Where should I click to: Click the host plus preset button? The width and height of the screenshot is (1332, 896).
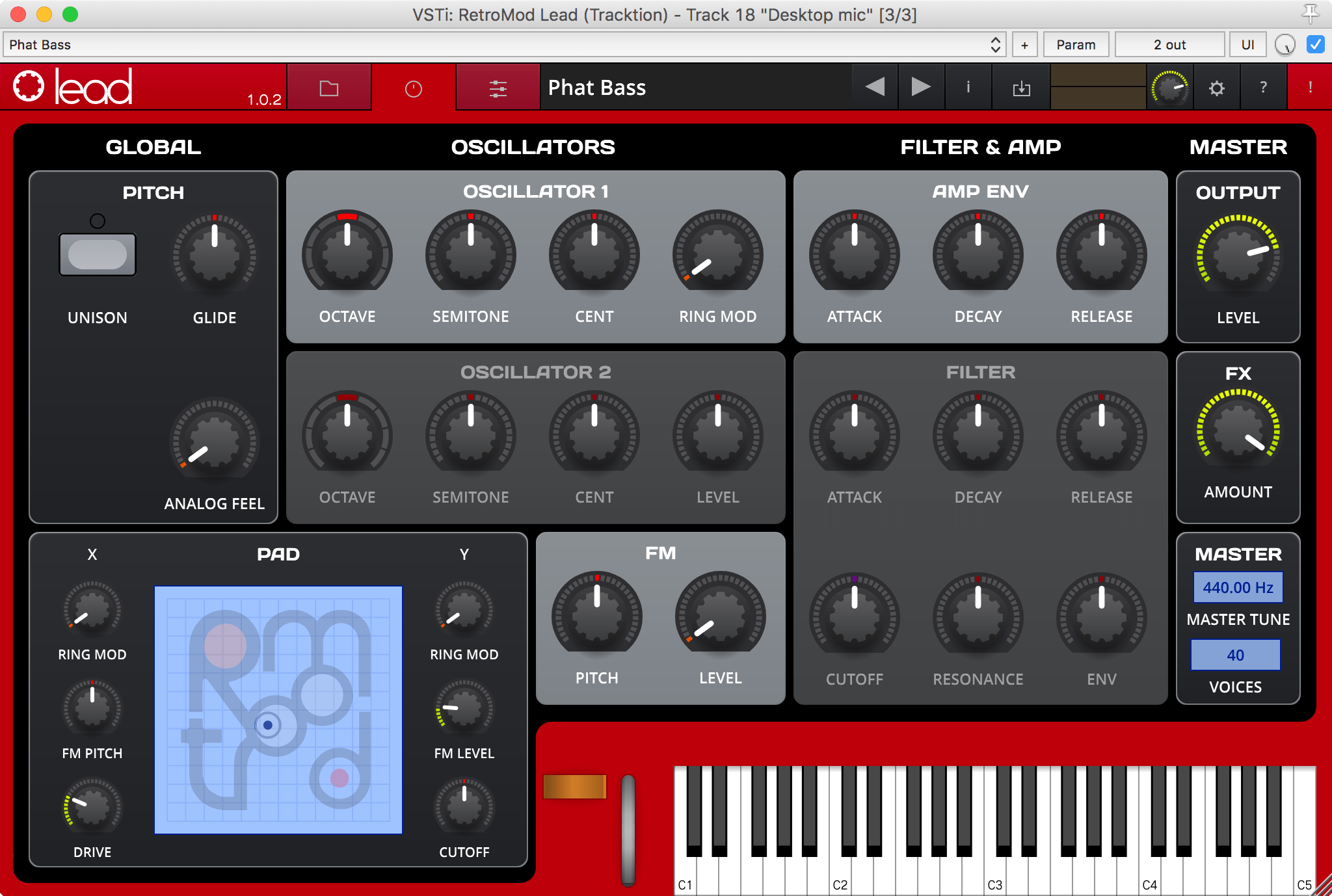pyautogui.click(x=1024, y=45)
